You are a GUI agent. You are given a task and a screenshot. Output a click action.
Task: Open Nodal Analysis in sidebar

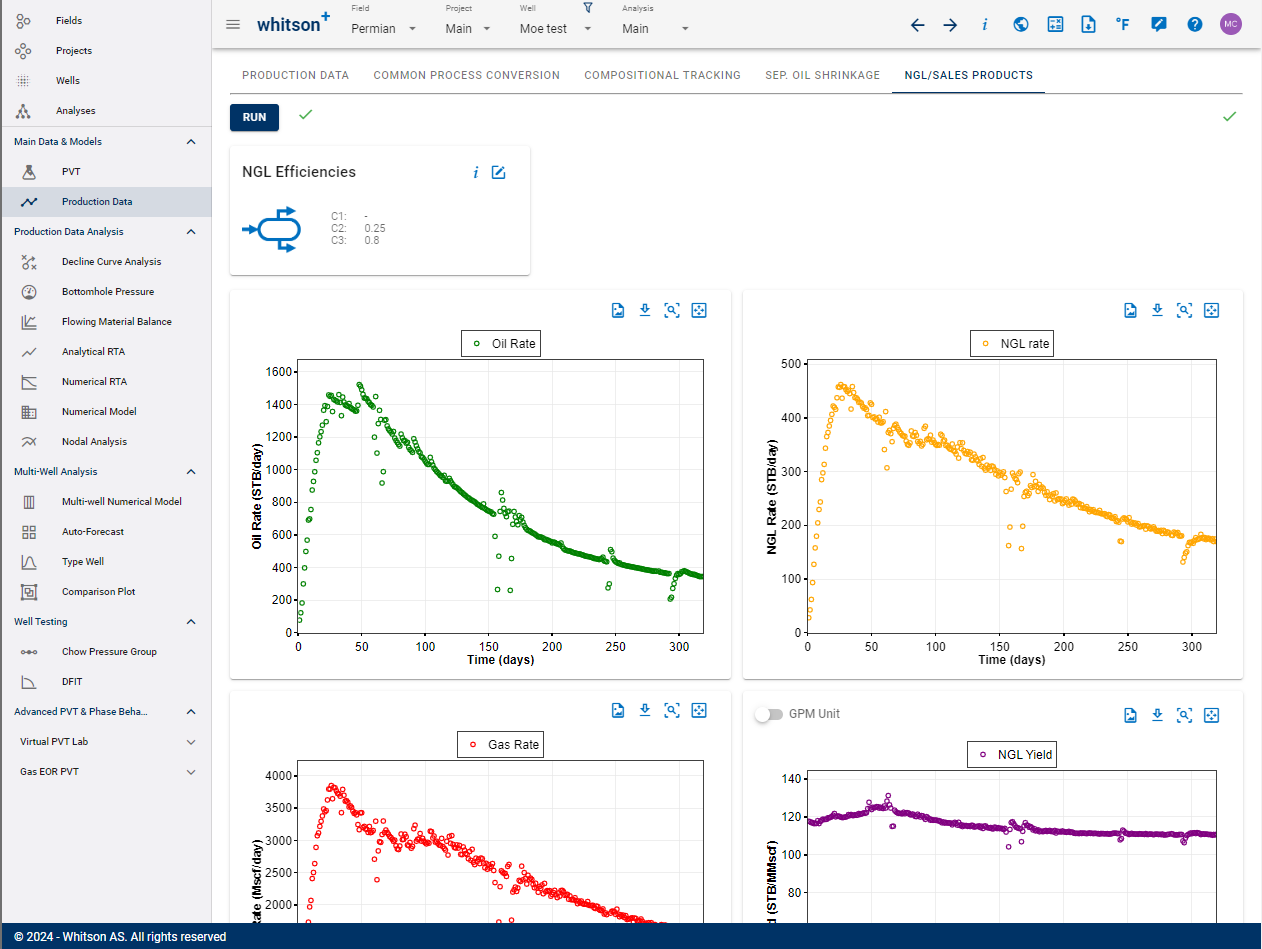pos(106,442)
